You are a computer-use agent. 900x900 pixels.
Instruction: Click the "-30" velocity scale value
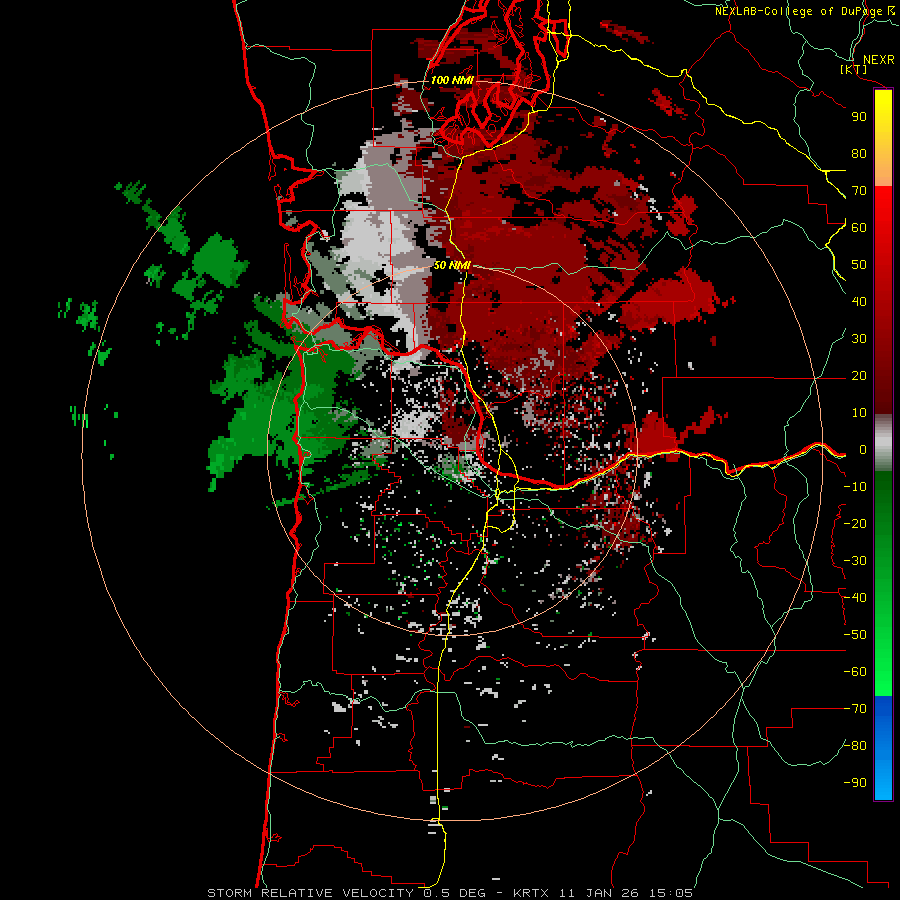pos(855,561)
